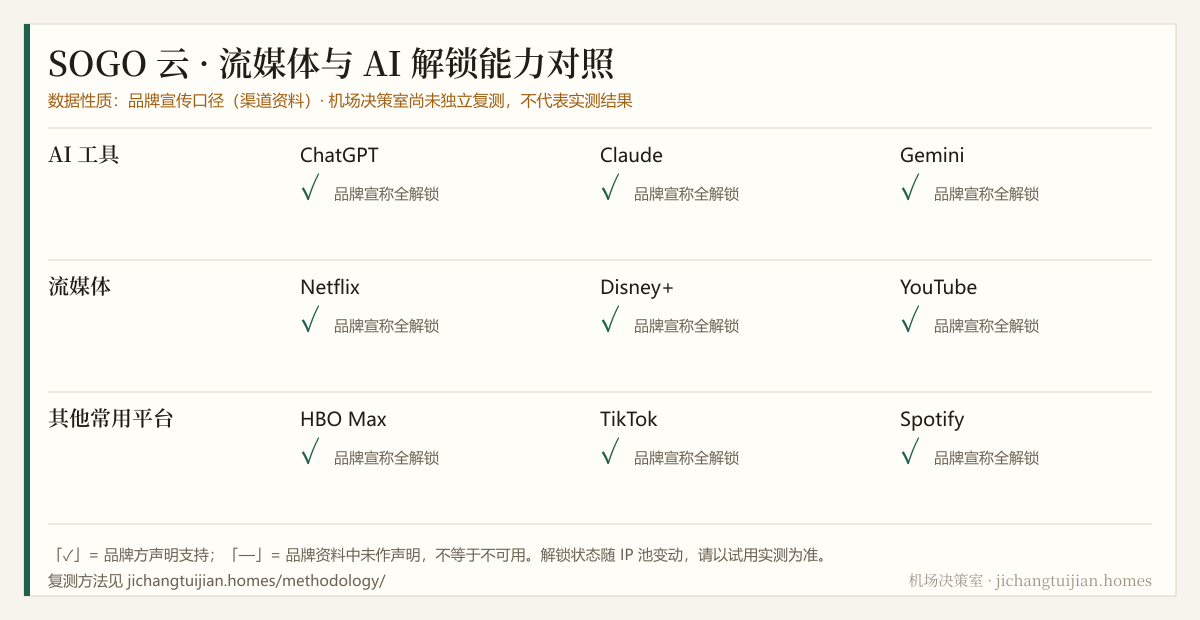Screen dimensions: 1200x620
Task: Select the YouTube label
Action: 938,287
